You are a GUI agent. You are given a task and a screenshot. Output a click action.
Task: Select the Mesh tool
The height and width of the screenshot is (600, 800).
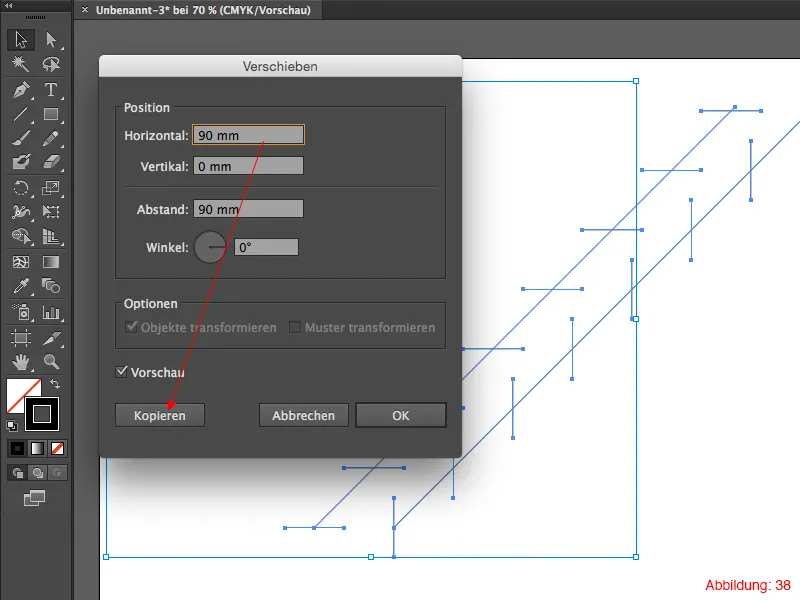[21, 262]
